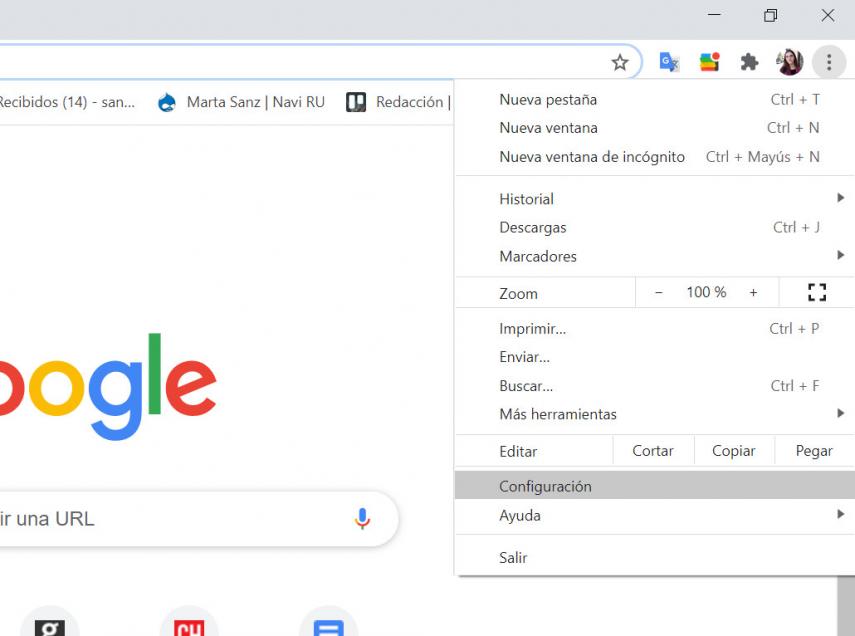Image resolution: width=855 pixels, height=636 pixels.
Task: Click Pegar in the Editar row
Action: (815, 451)
